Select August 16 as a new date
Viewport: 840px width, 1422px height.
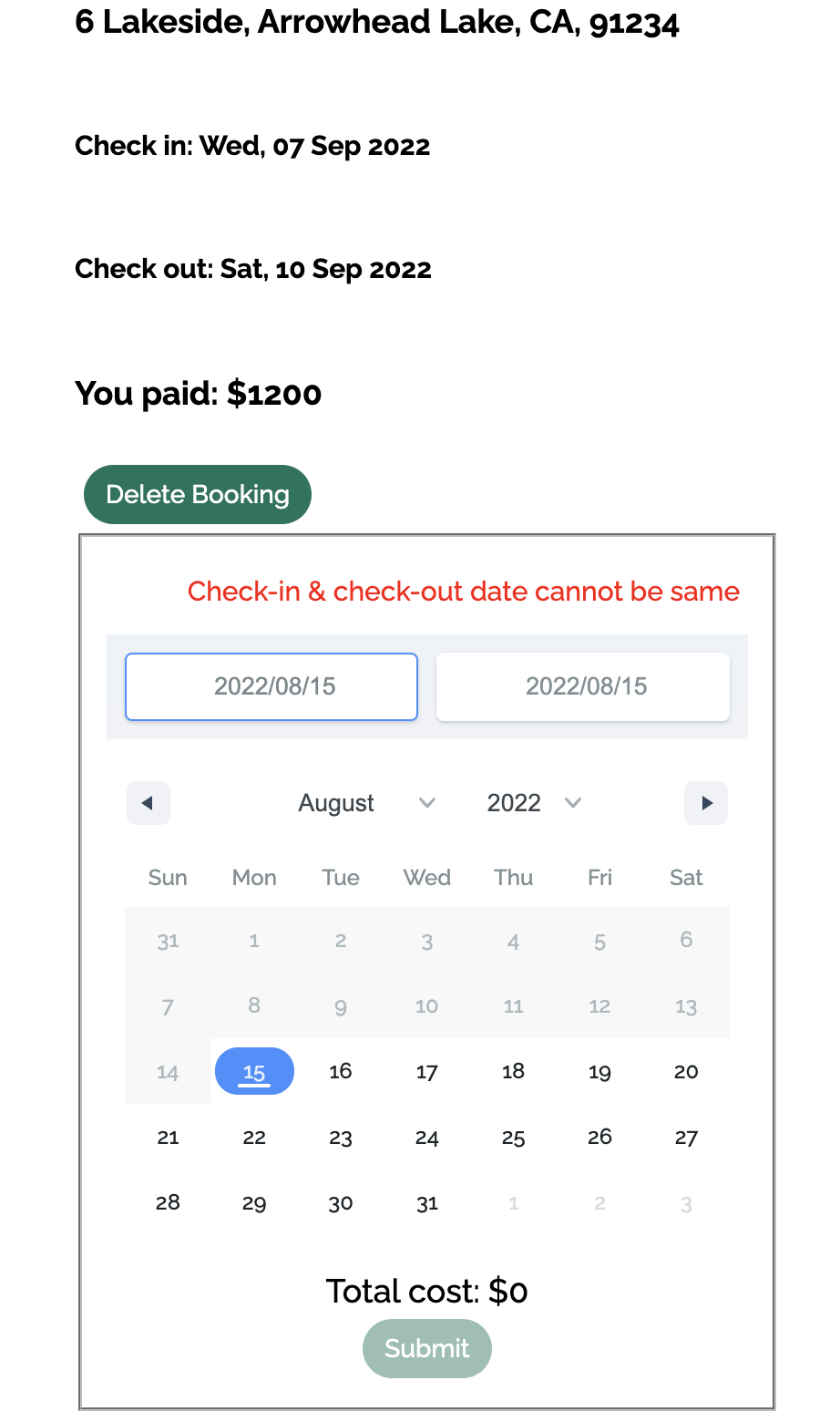pyautogui.click(x=341, y=1071)
